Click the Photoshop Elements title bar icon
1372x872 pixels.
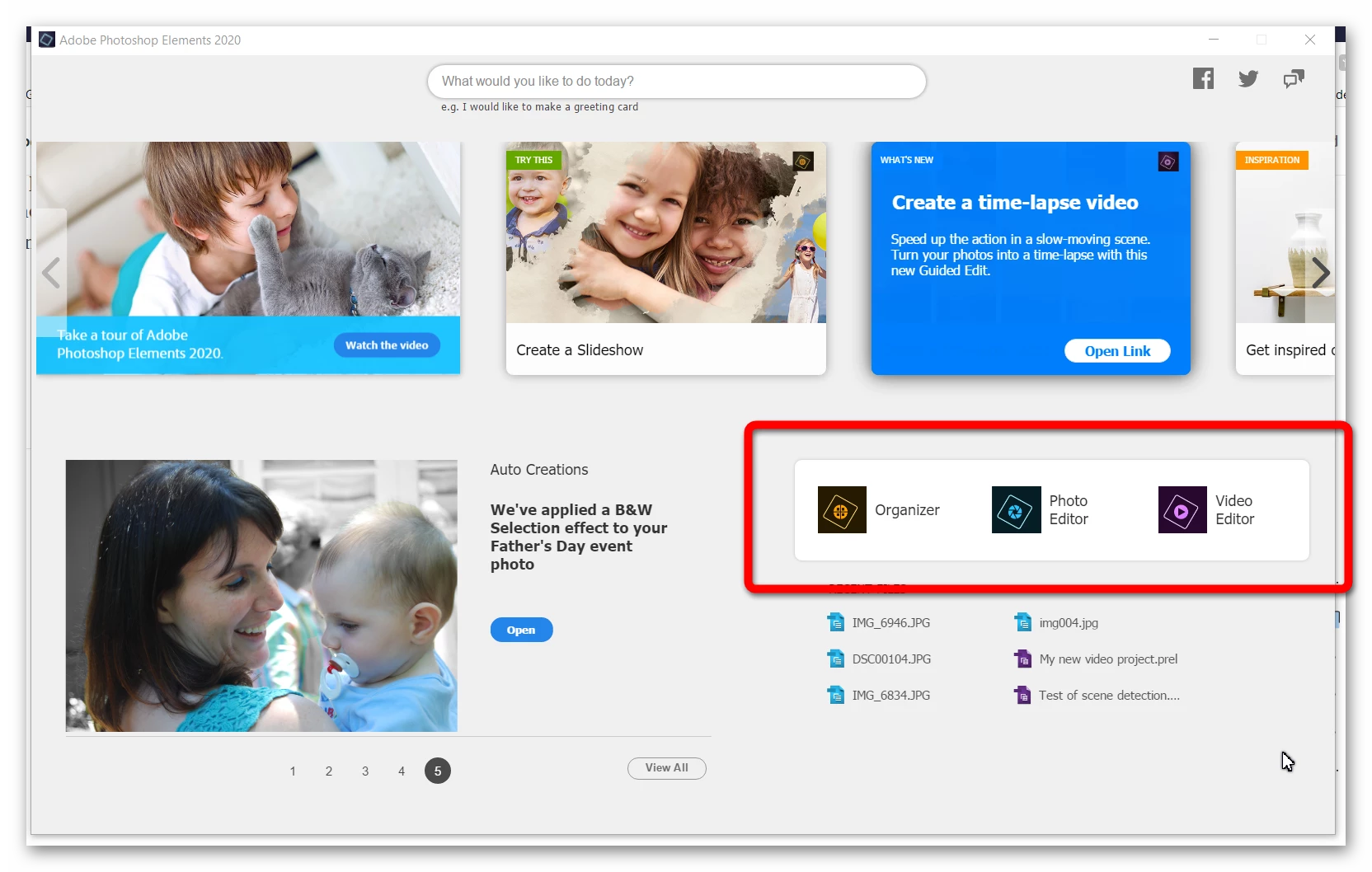47,40
